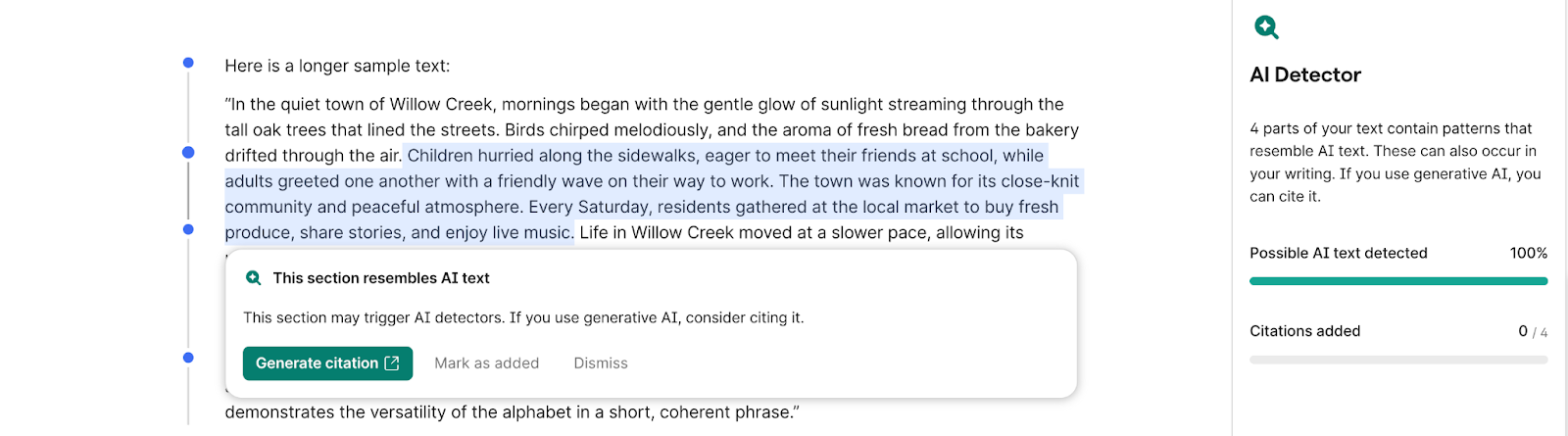Click the green Possible AI text detected bar

[x=1397, y=281]
